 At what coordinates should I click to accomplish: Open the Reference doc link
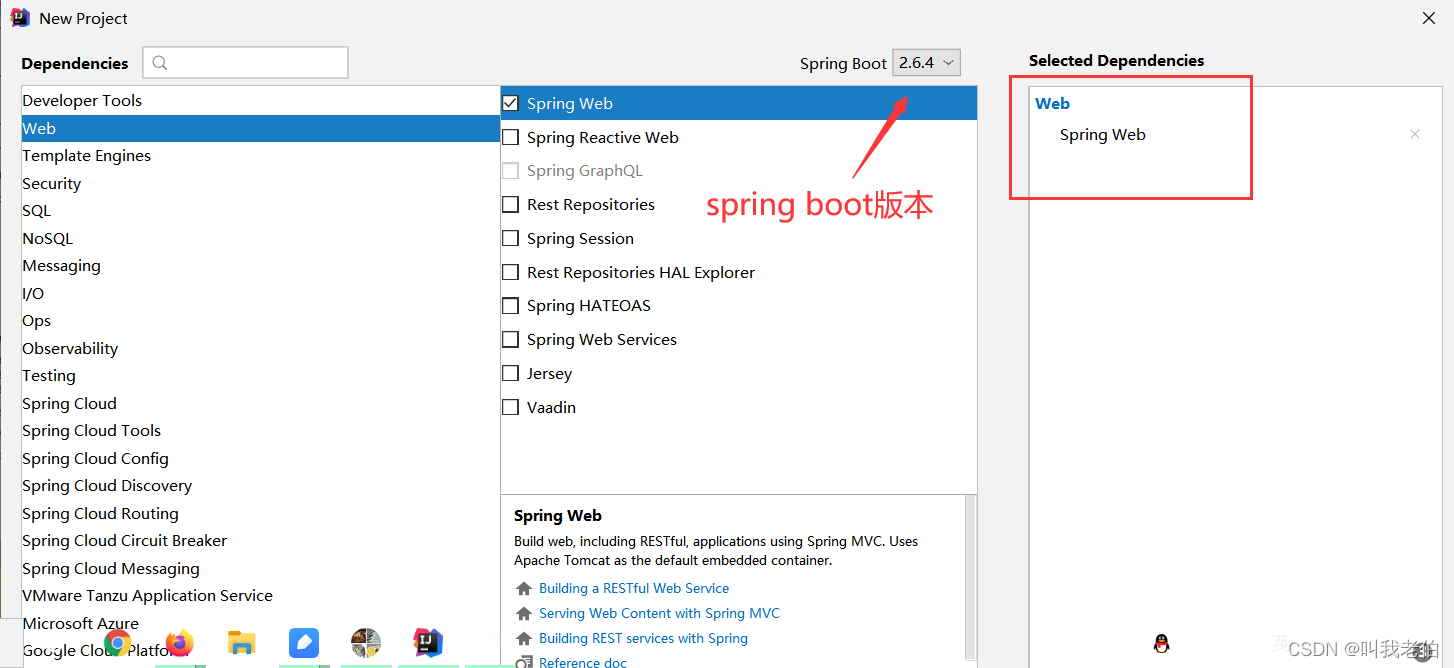coord(583,662)
